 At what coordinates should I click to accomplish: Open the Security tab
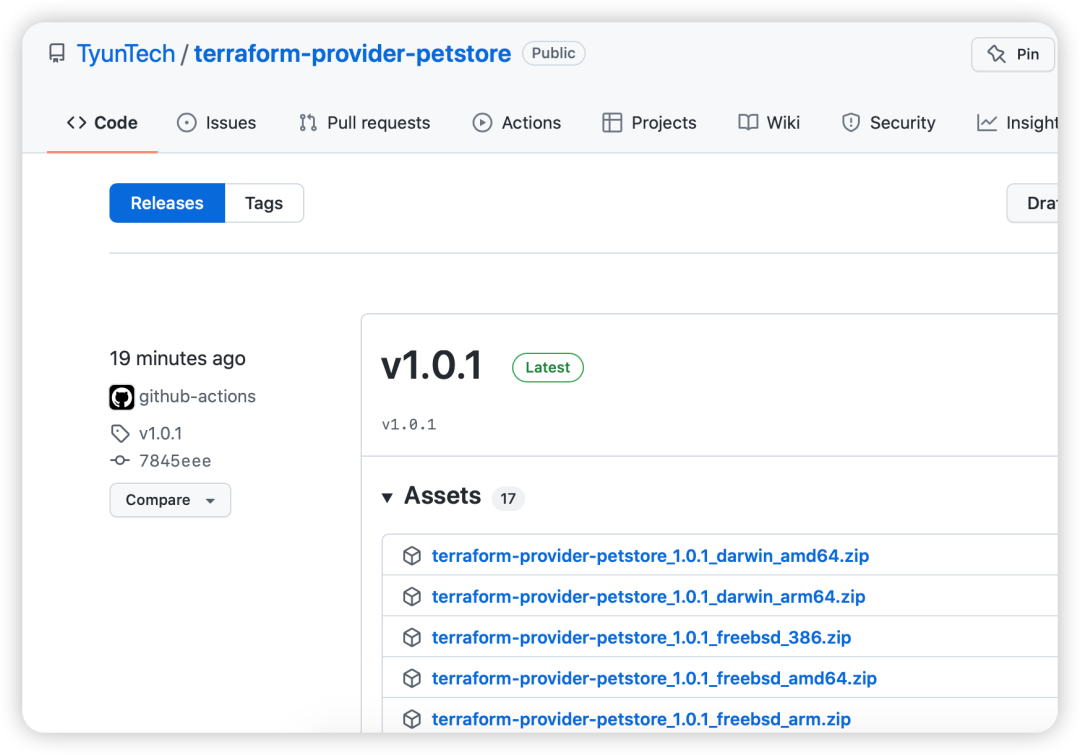point(889,123)
